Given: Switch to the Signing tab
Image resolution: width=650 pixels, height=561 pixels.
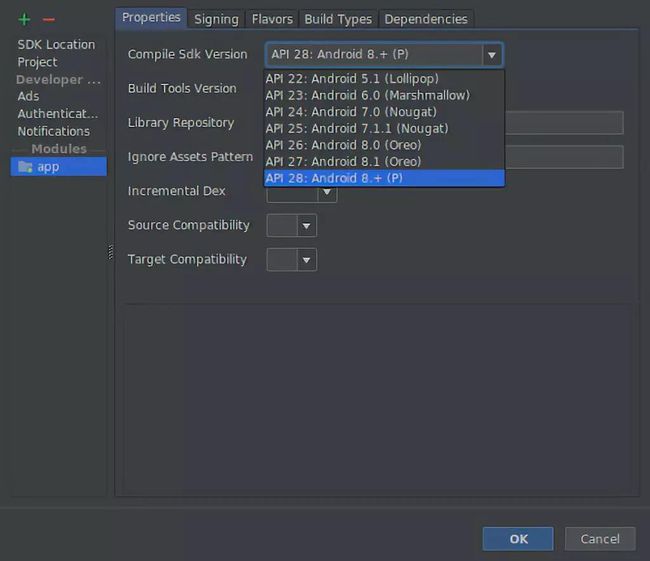Looking at the screenshot, I should [216, 19].
